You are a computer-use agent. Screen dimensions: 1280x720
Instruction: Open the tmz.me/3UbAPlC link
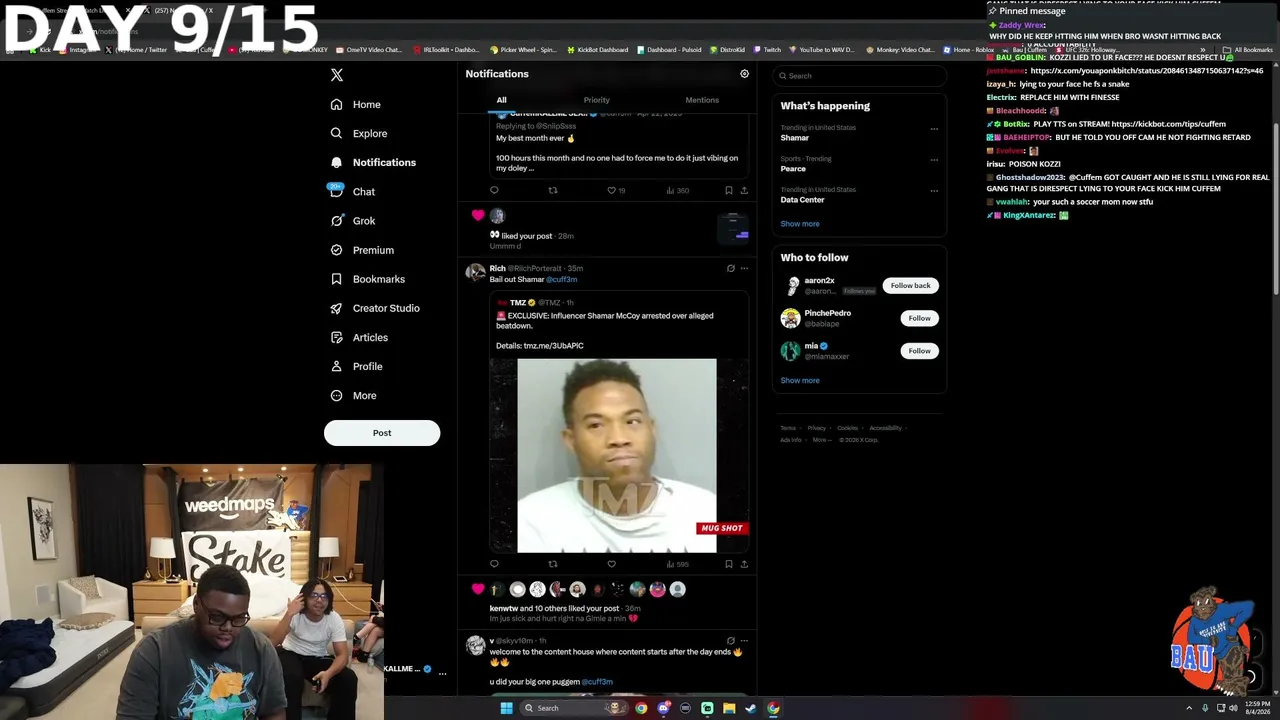tap(553, 346)
